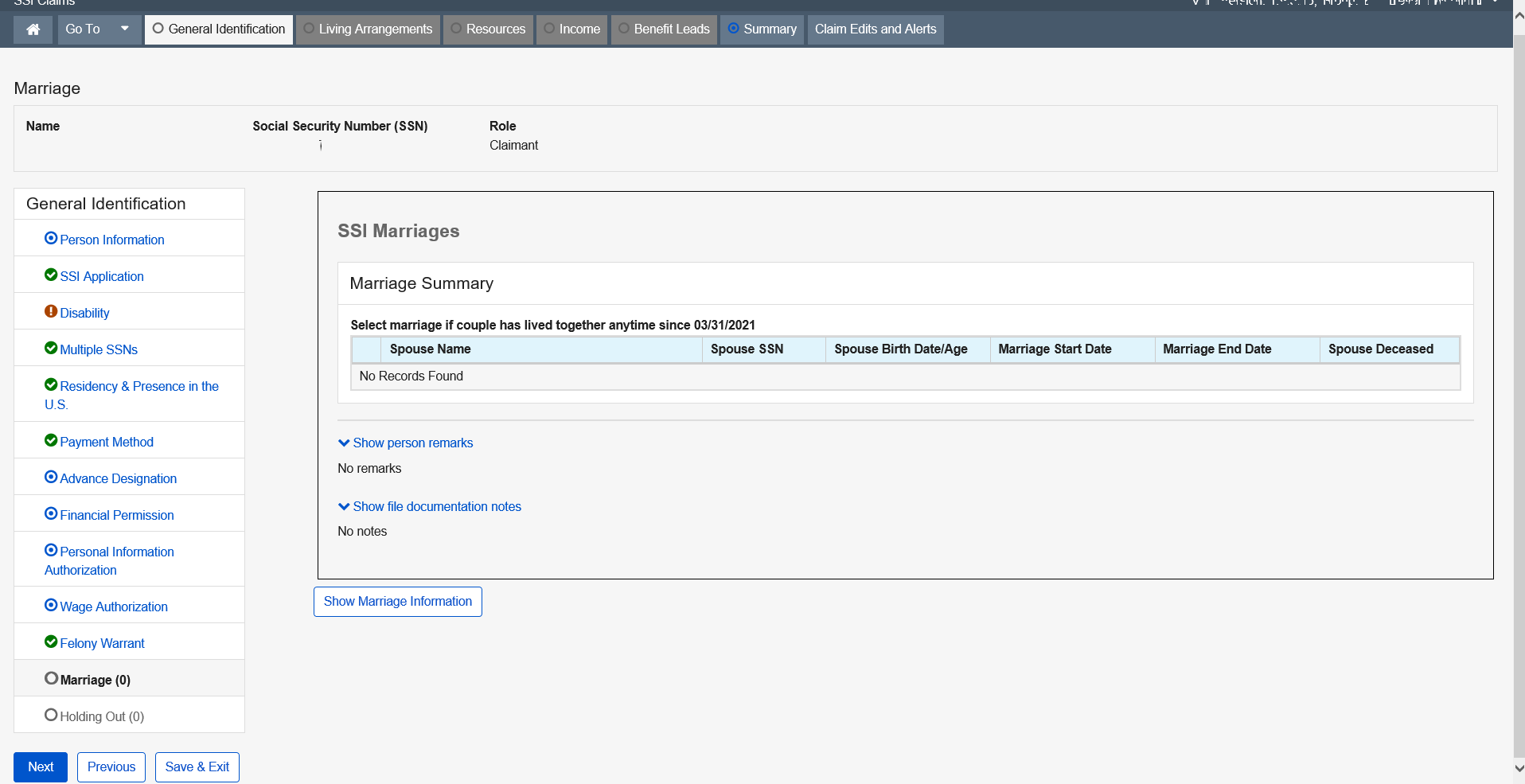Open the Financial Permission link
This screenshot has height=784, width=1525.
tap(117, 515)
